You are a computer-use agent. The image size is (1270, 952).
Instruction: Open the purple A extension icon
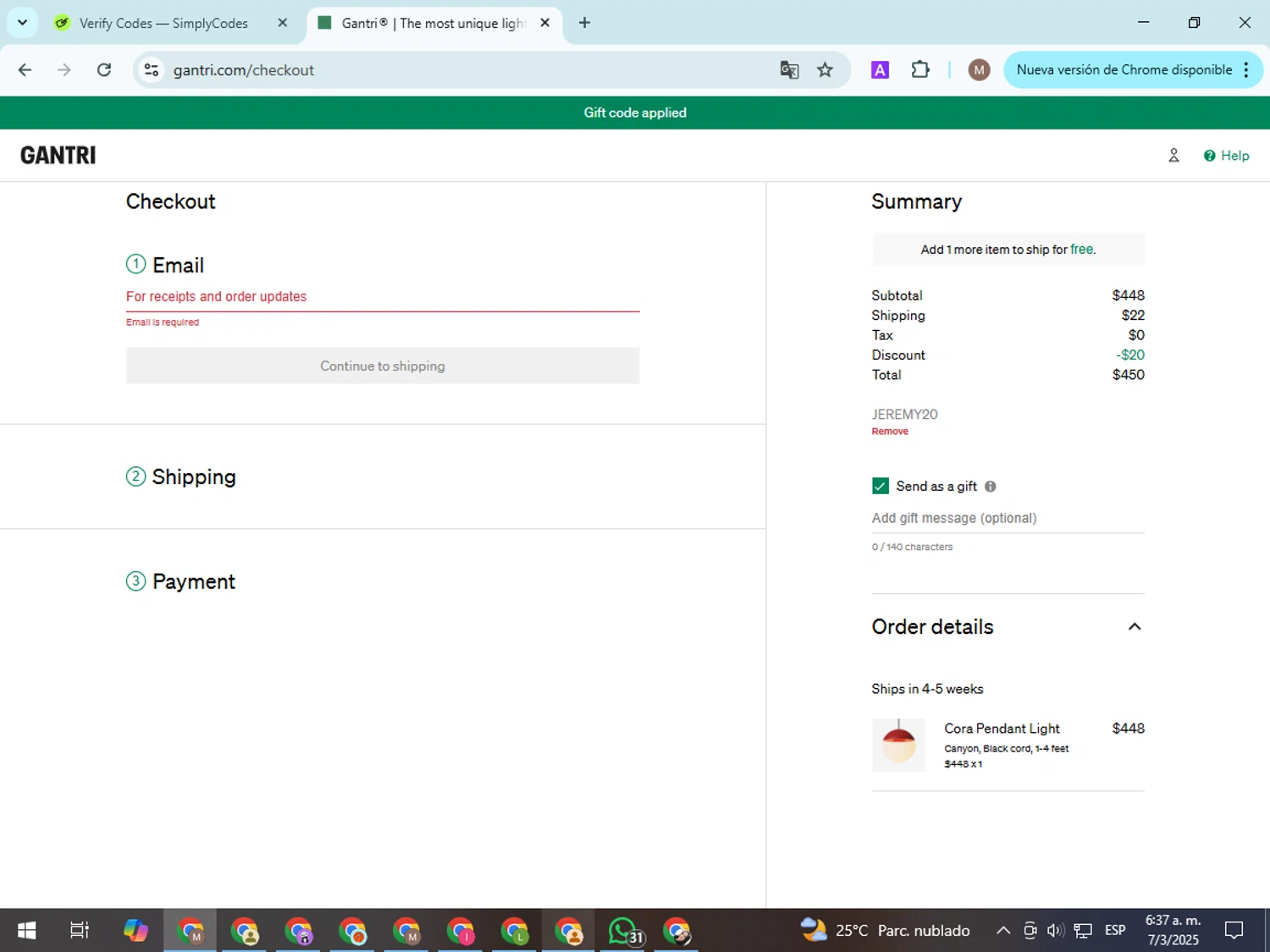pos(880,70)
